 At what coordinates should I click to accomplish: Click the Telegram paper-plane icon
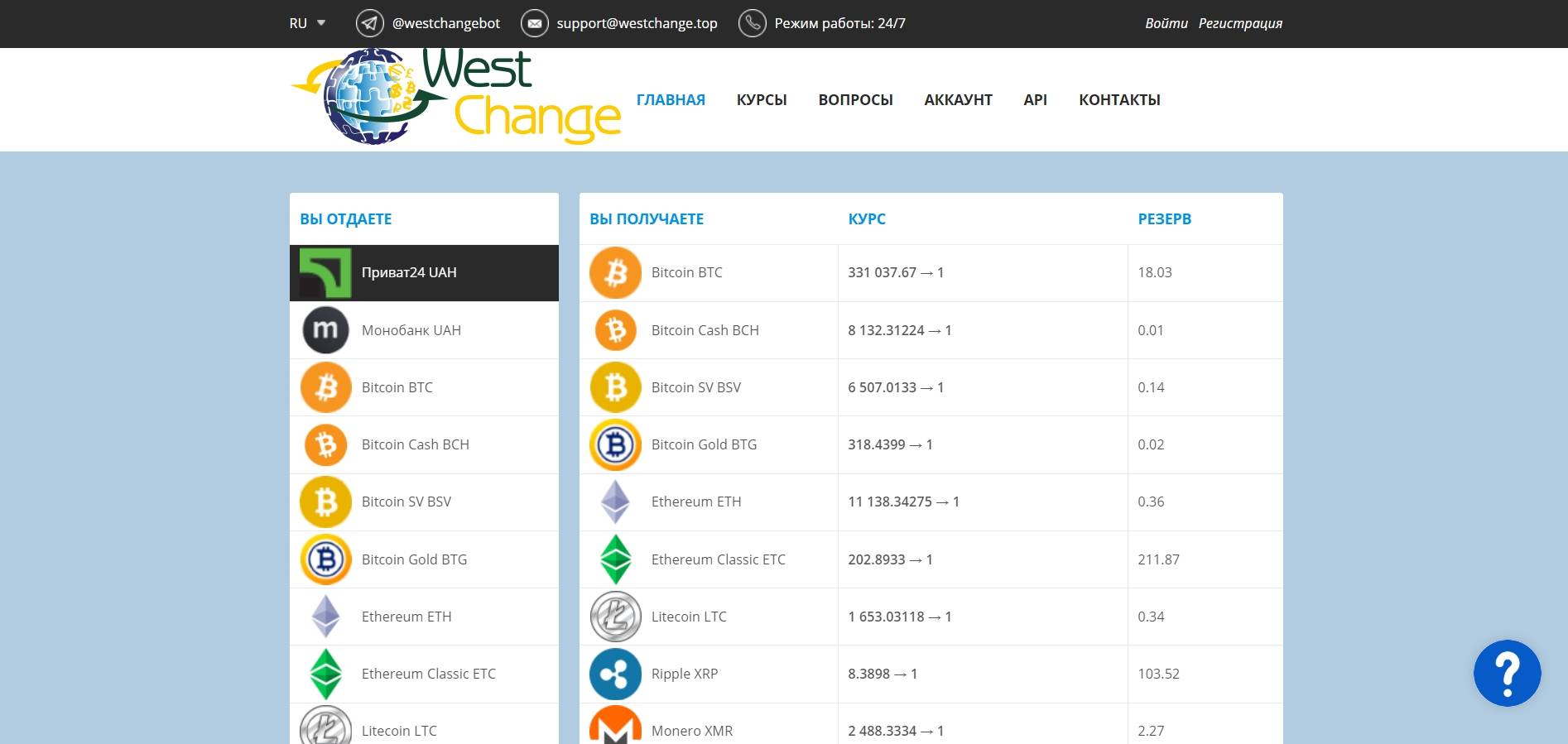(369, 23)
